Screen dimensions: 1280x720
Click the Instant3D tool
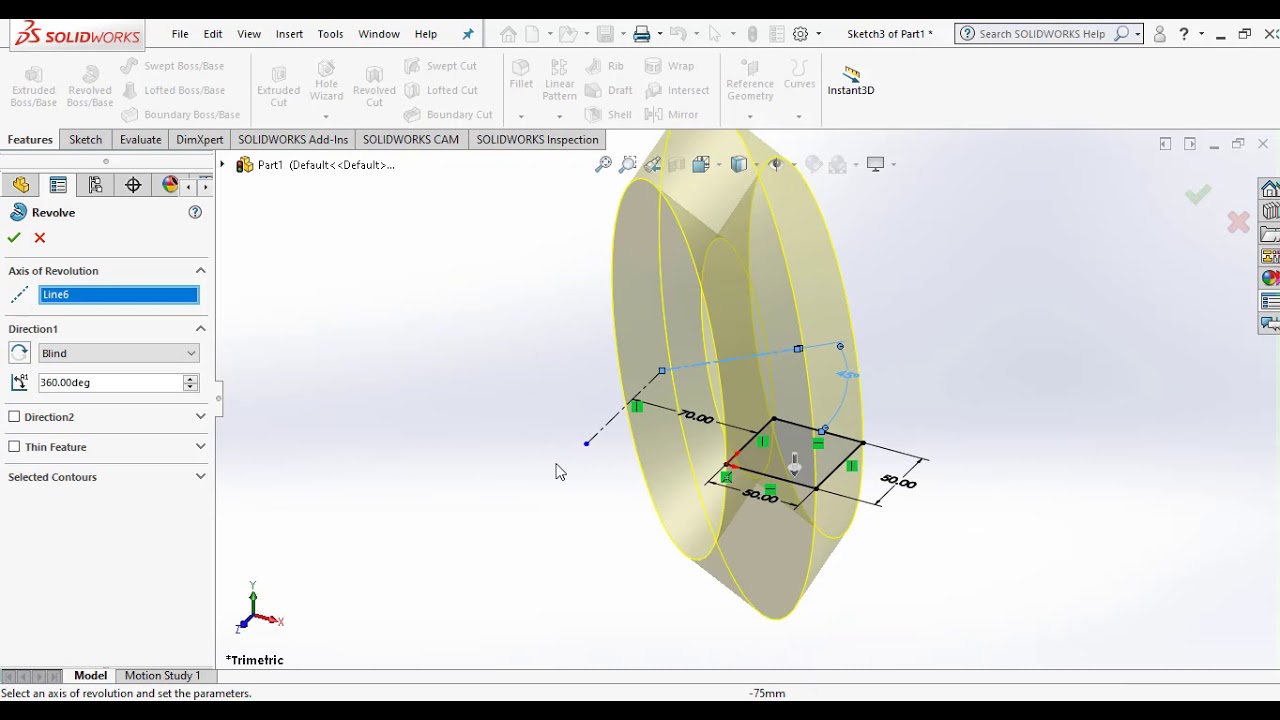click(851, 80)
